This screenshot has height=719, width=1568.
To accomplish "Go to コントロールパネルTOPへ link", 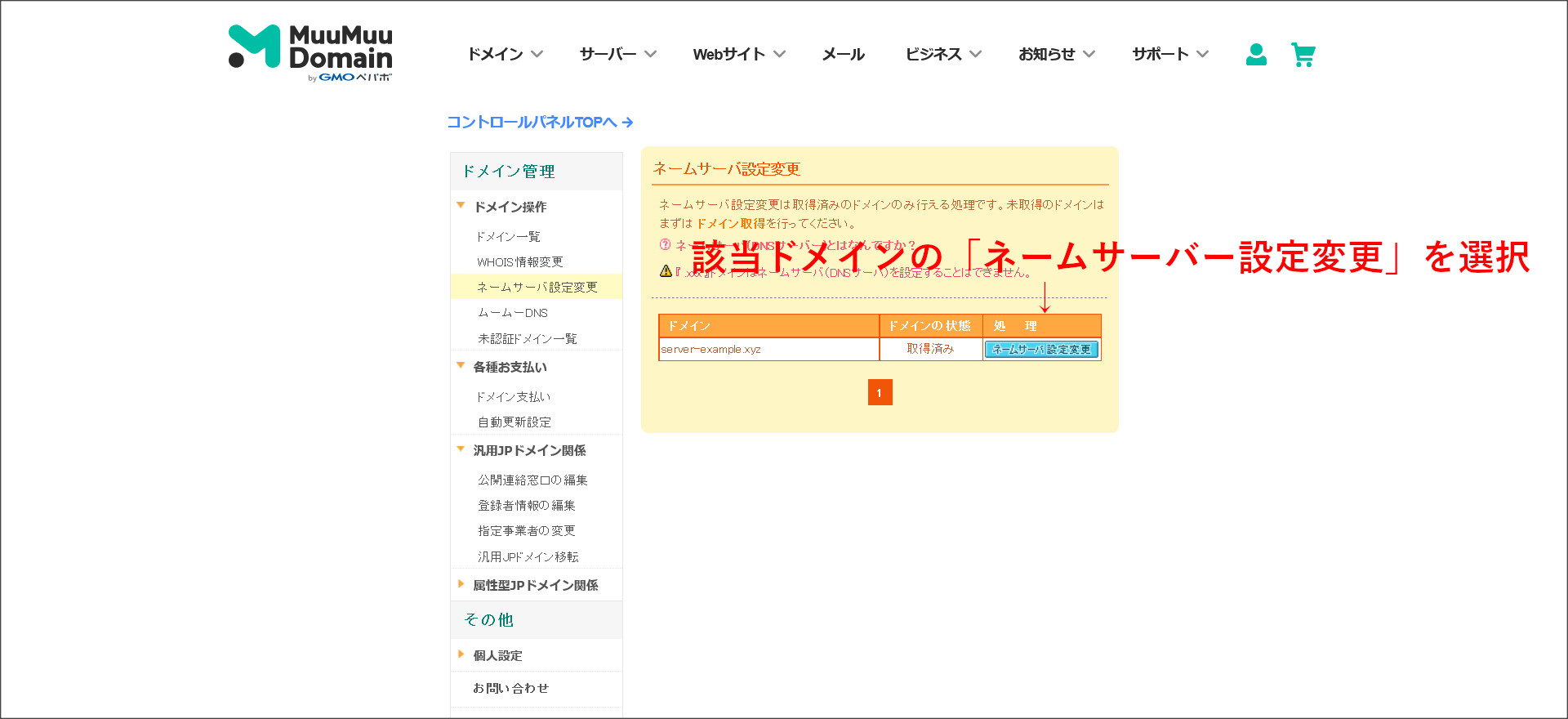I will tap(540, 122).
